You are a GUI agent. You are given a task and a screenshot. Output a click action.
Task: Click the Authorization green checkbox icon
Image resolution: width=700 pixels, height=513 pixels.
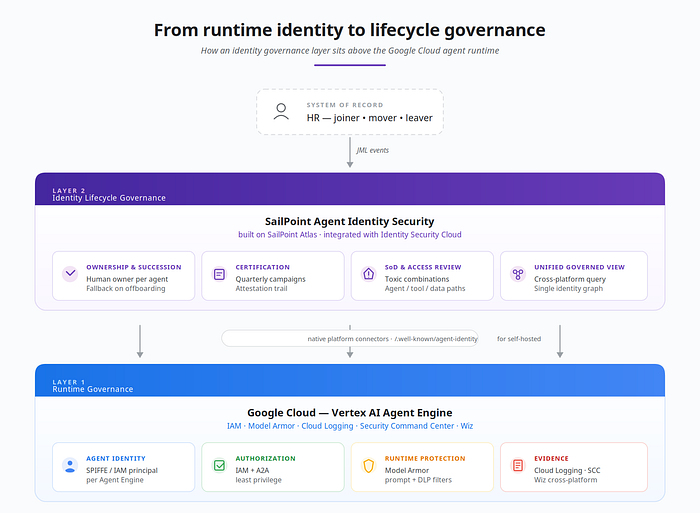[x=219, y=465]
